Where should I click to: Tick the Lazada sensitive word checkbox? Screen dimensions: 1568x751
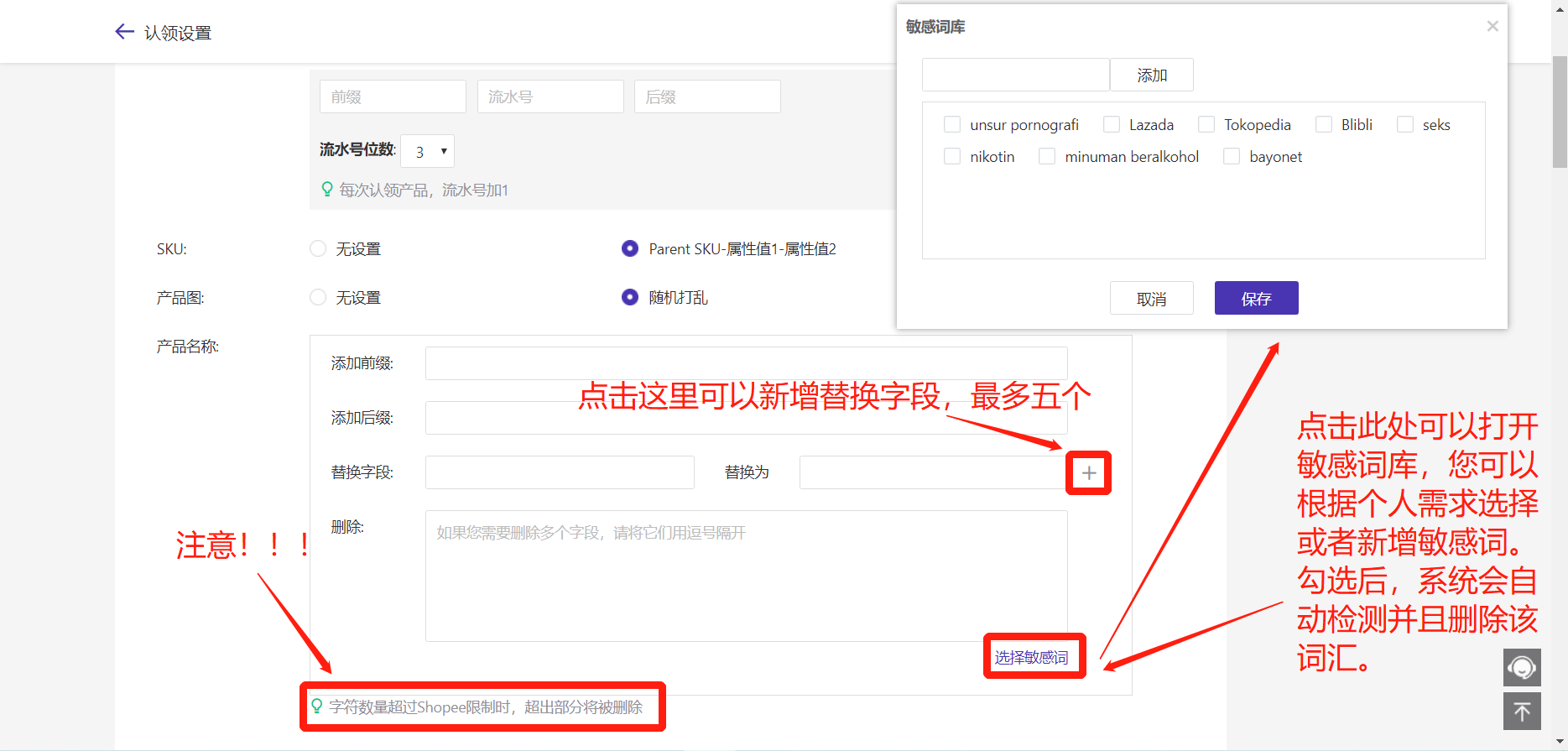[1111, 125]
